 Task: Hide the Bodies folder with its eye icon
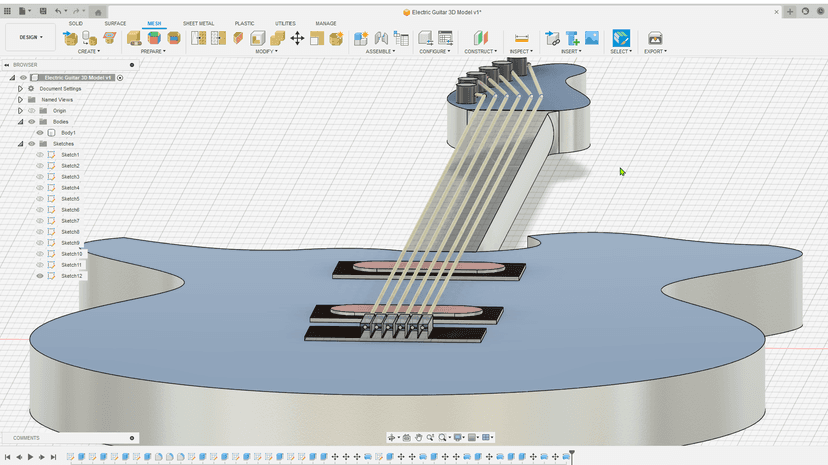tap(31, 122)
